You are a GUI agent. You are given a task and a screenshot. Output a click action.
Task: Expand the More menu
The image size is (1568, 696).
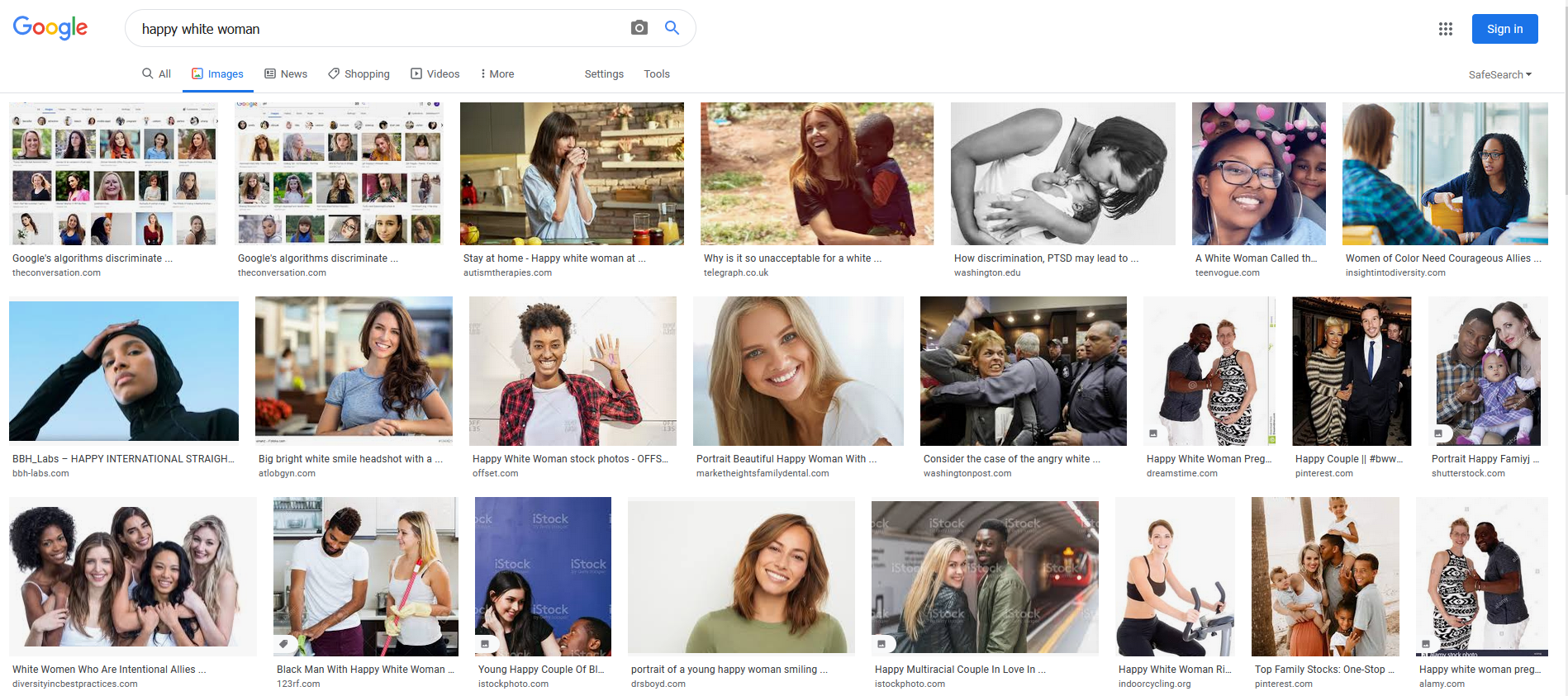(x=497, y=73)
